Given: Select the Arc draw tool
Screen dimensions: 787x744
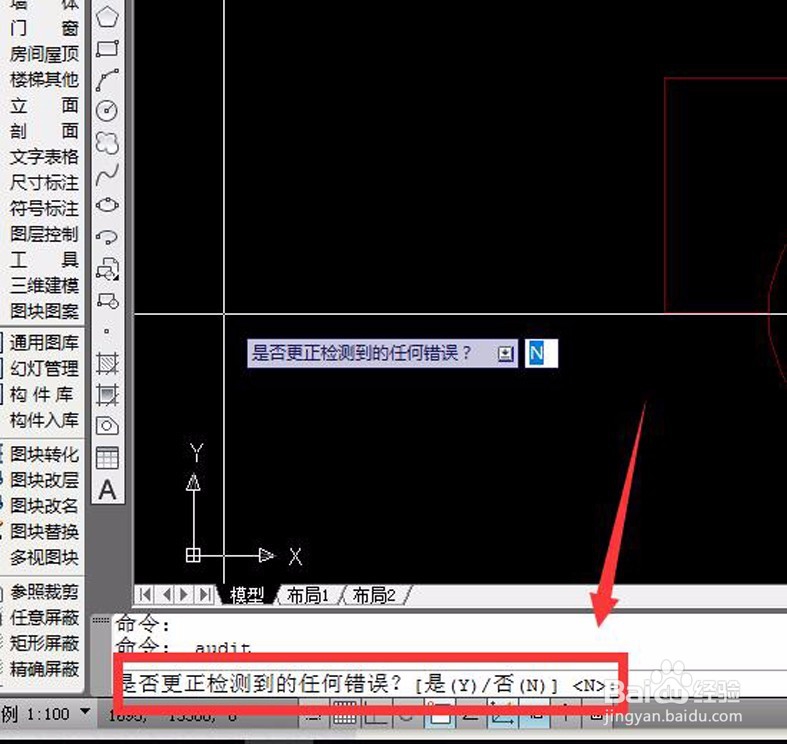Looking at the screenshot, I should [107, 80].
